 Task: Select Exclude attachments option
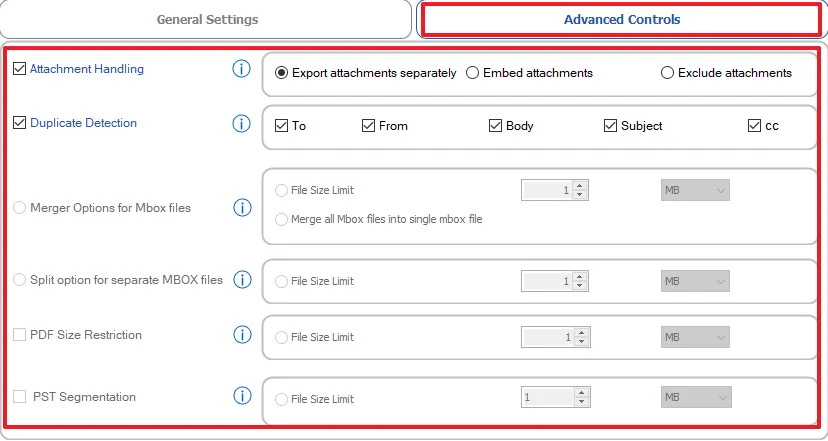click(x=667, y=73)
